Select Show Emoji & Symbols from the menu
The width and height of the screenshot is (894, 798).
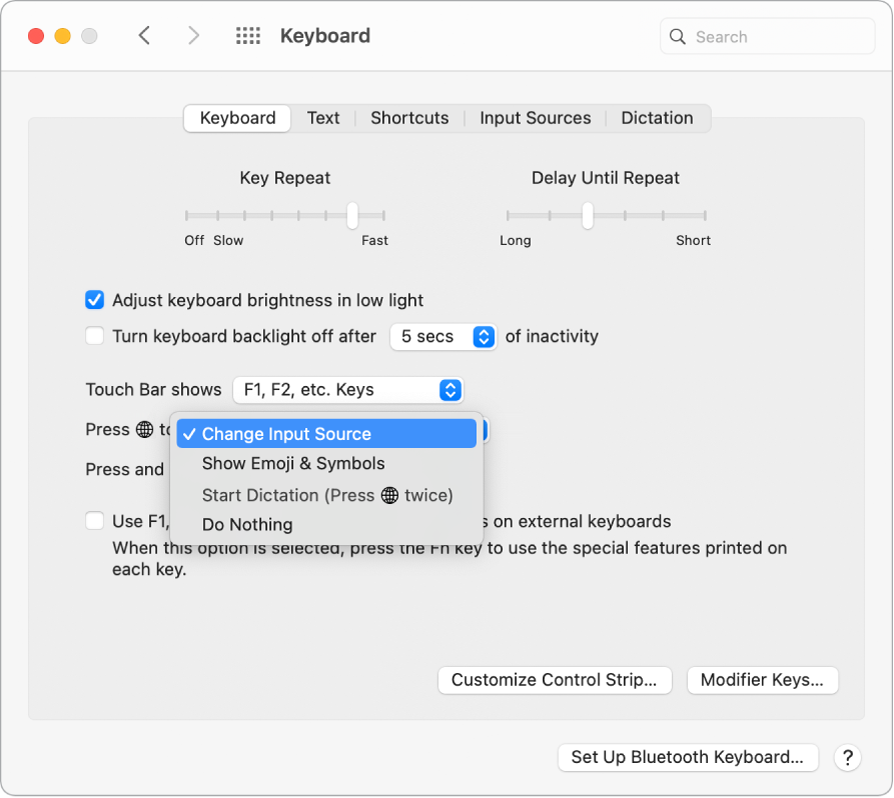(292, 463)
